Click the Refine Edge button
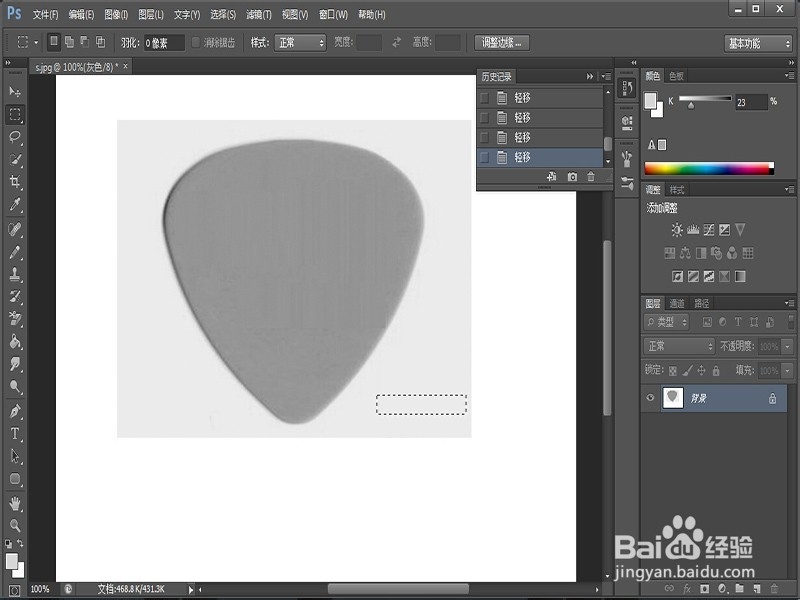 coord(502,43)
